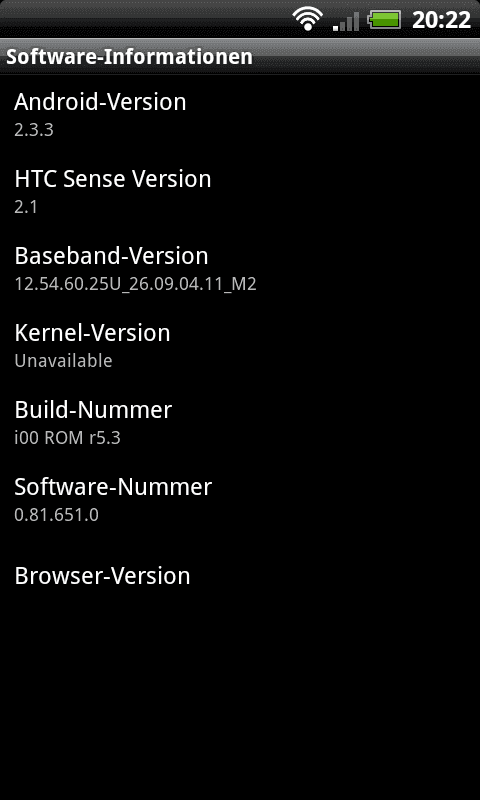480x800 pixels.
Task: Tap the Unavailable kernel text
Action: click(x=63, y=361)
